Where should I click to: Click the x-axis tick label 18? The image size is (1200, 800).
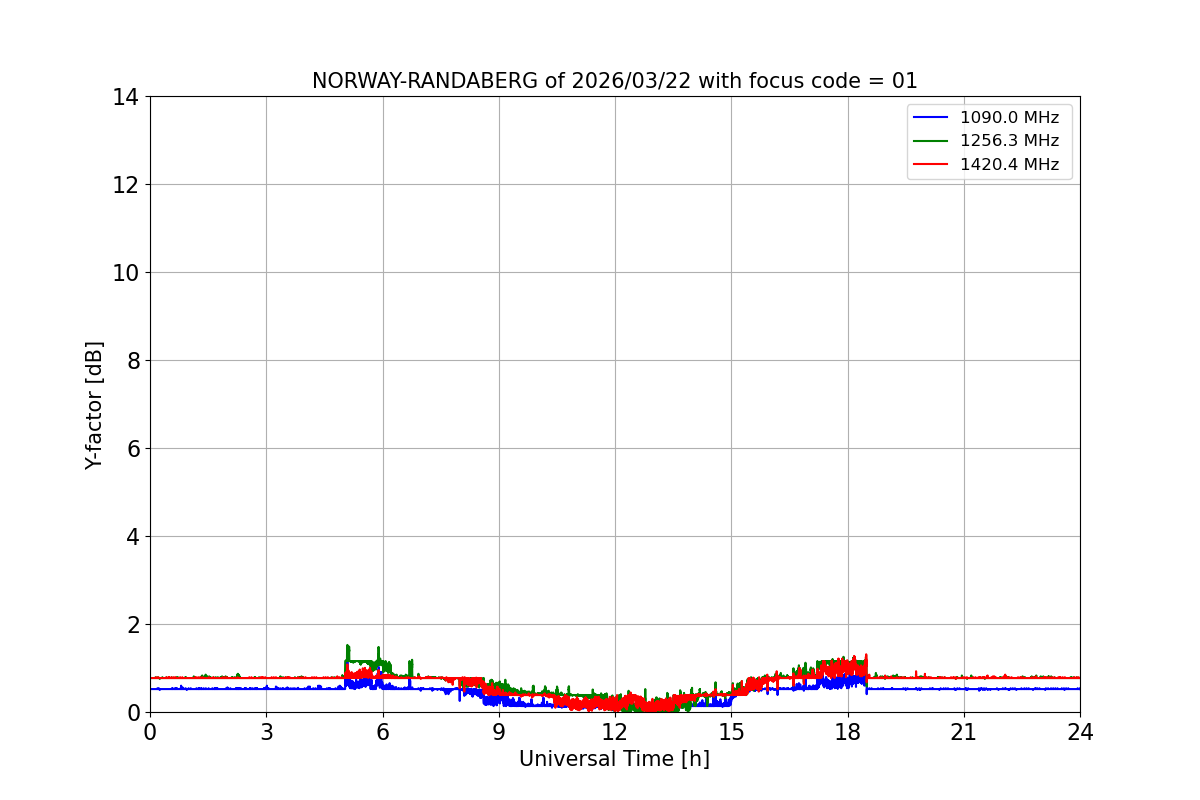click(847, 732)
